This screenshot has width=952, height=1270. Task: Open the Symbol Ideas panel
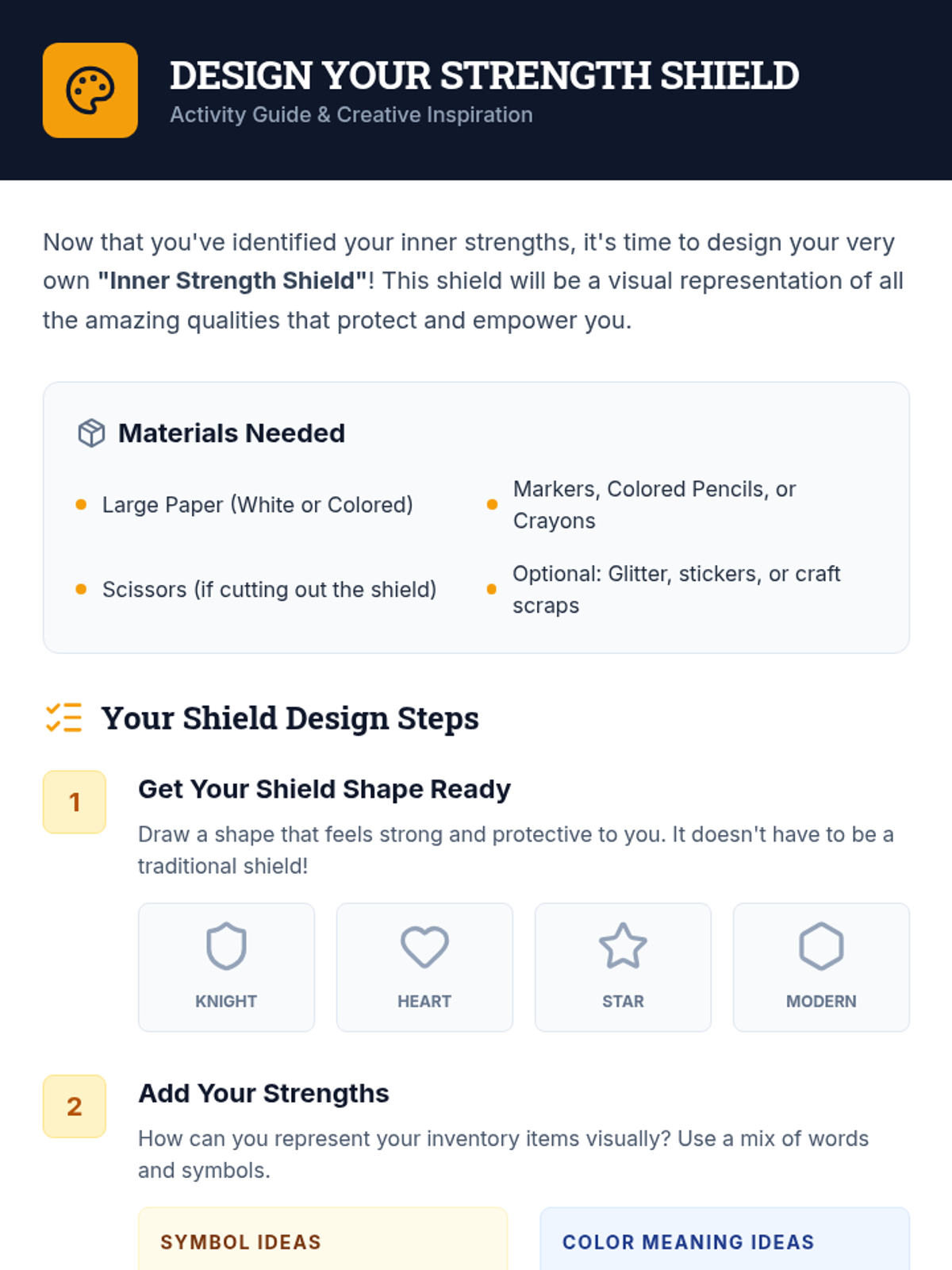[323, 1239]
